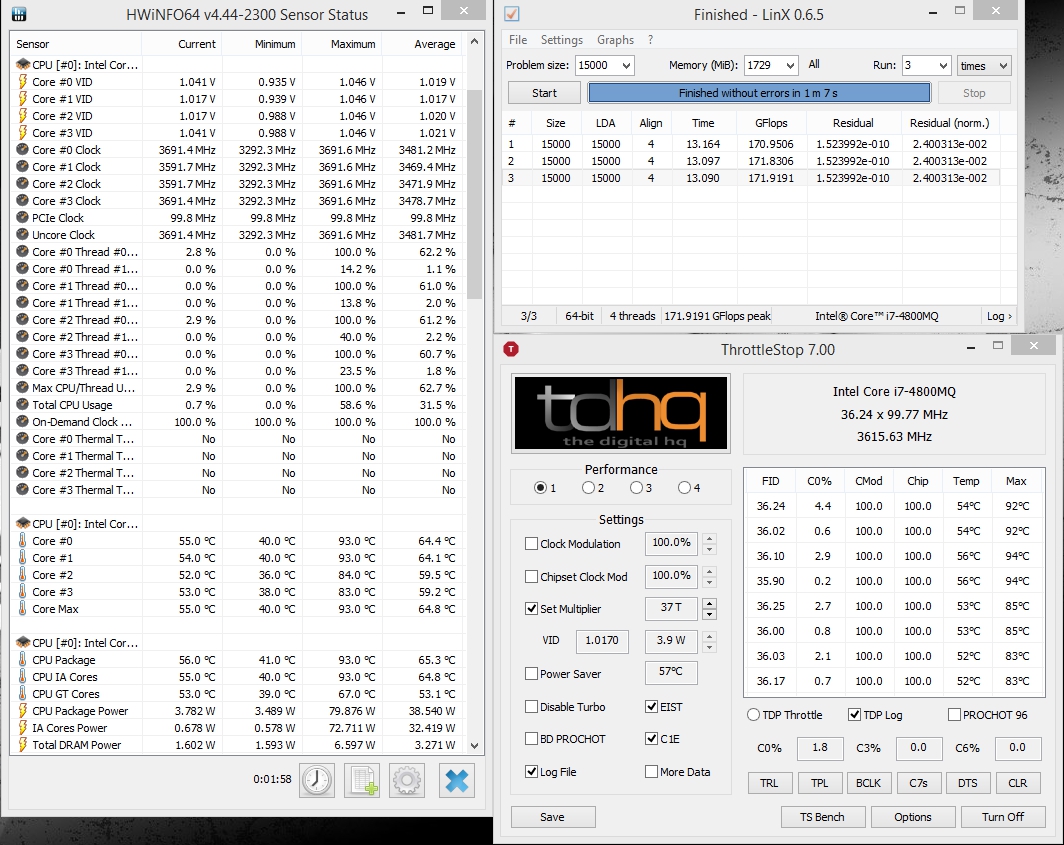Open HWiNFO sensor settings gear icon

[407, 780]
